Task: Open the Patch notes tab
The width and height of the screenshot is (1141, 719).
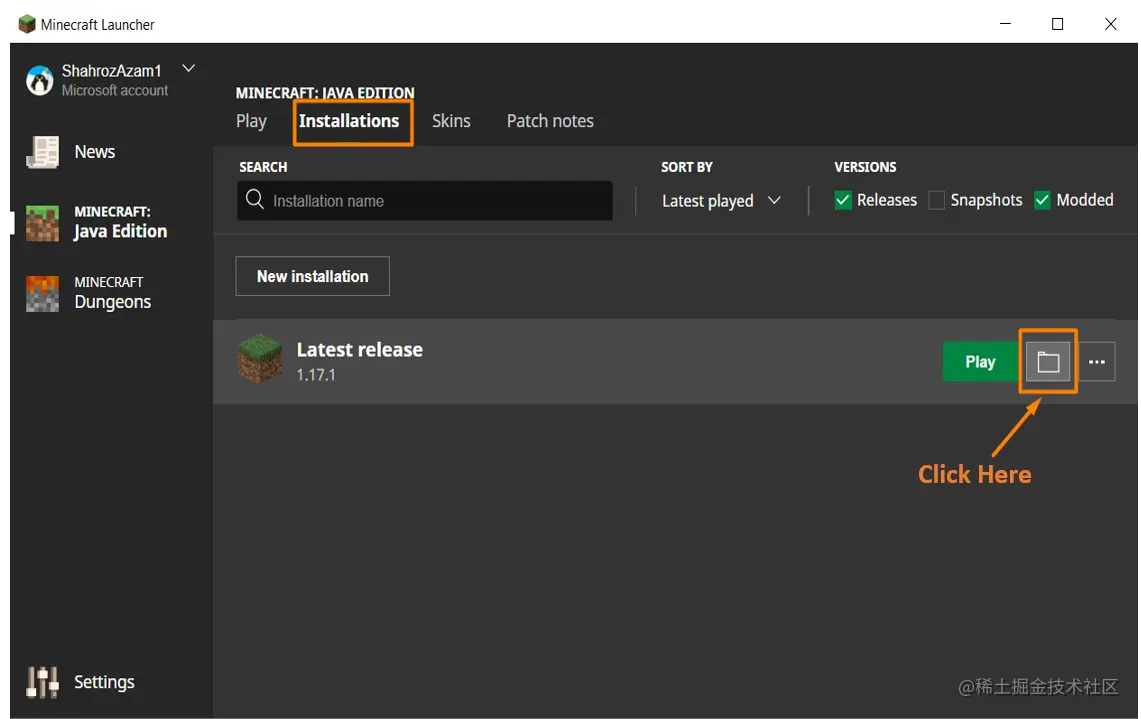Action: click(x=549, y=120)
